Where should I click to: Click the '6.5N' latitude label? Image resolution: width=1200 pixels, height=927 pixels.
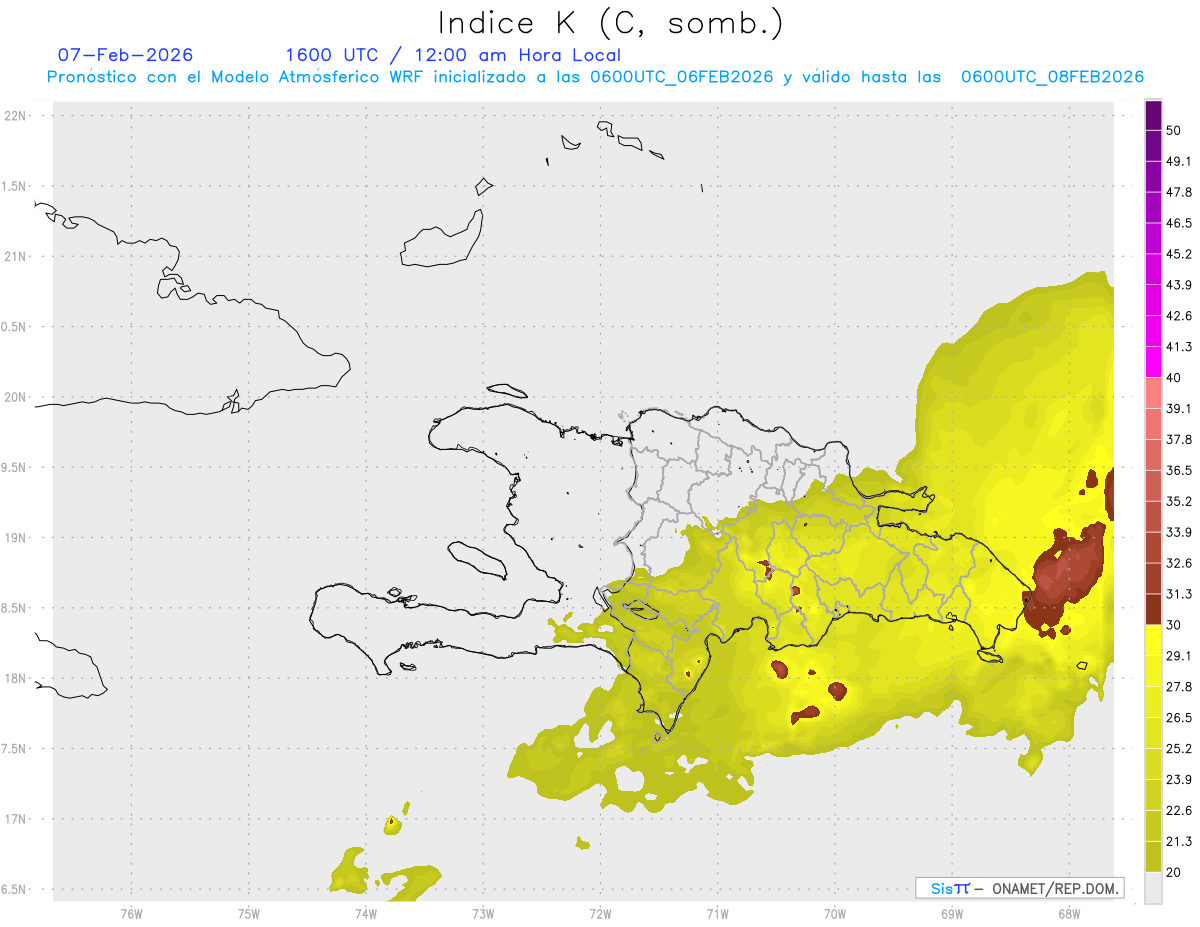[13, 889]
